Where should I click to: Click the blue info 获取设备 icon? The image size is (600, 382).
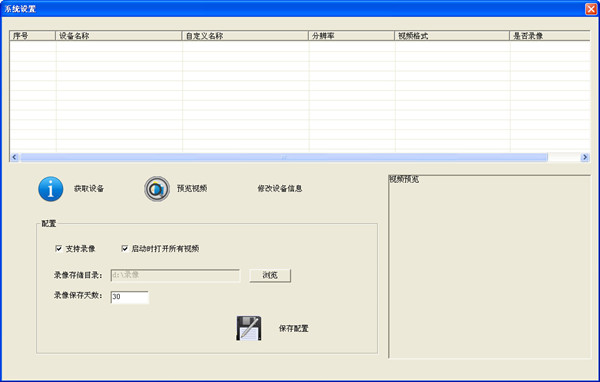[x=51, y=189]
